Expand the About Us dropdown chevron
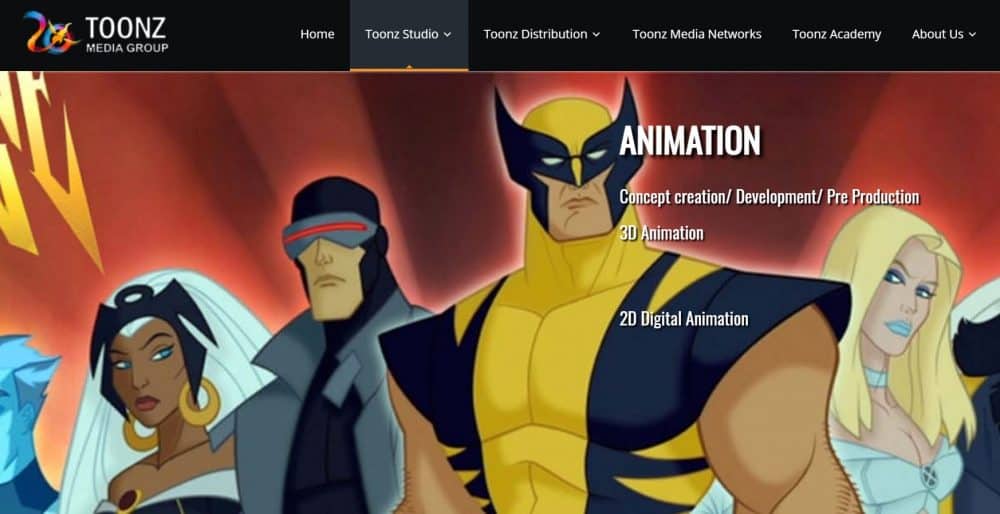 pyautogui.click(x=972, y=34)
